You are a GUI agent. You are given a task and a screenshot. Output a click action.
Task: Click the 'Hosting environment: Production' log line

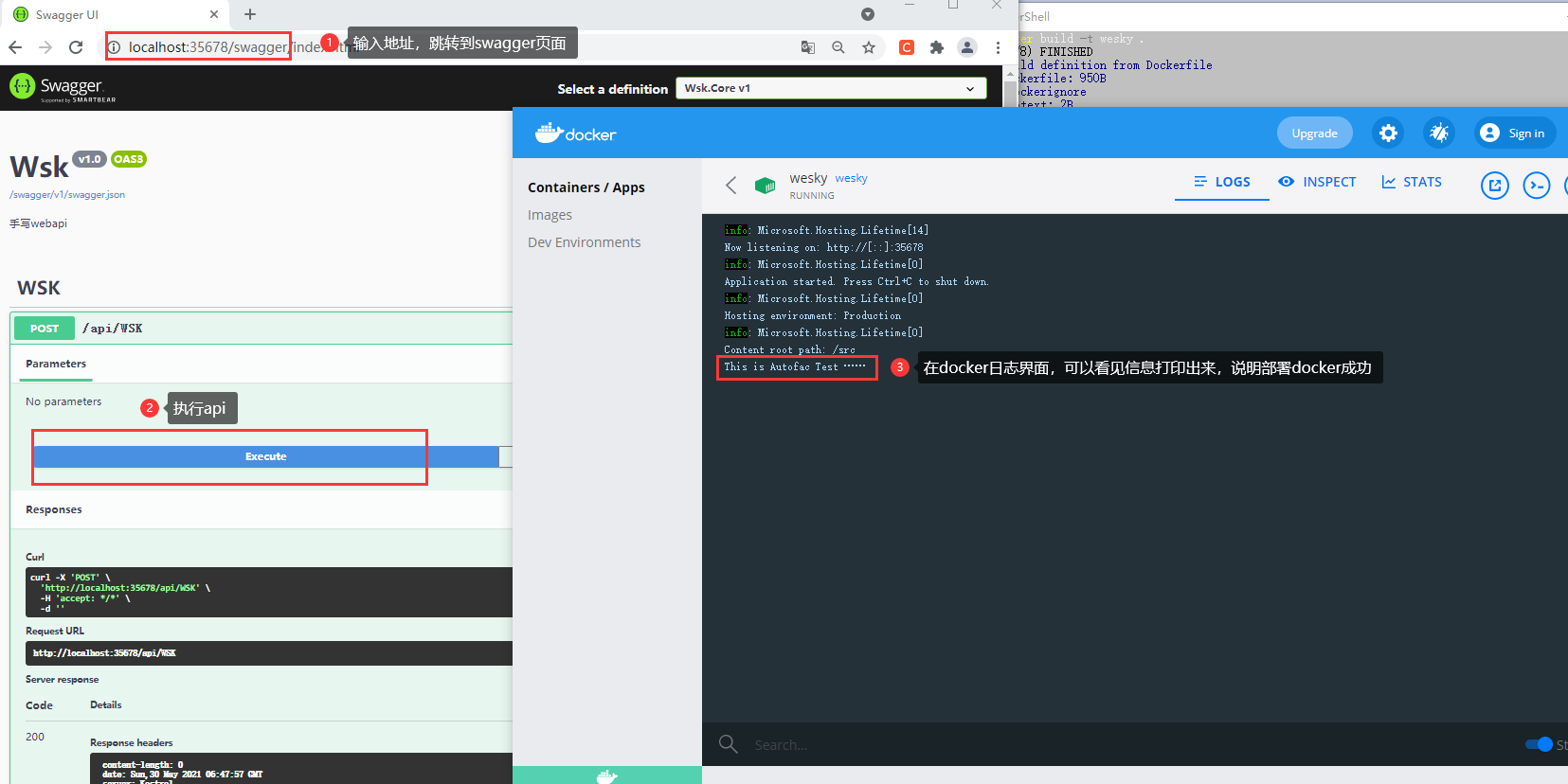point(812,316)
